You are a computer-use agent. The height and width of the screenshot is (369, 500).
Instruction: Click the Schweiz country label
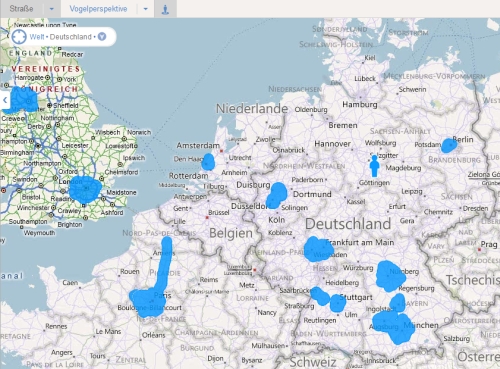313,362
